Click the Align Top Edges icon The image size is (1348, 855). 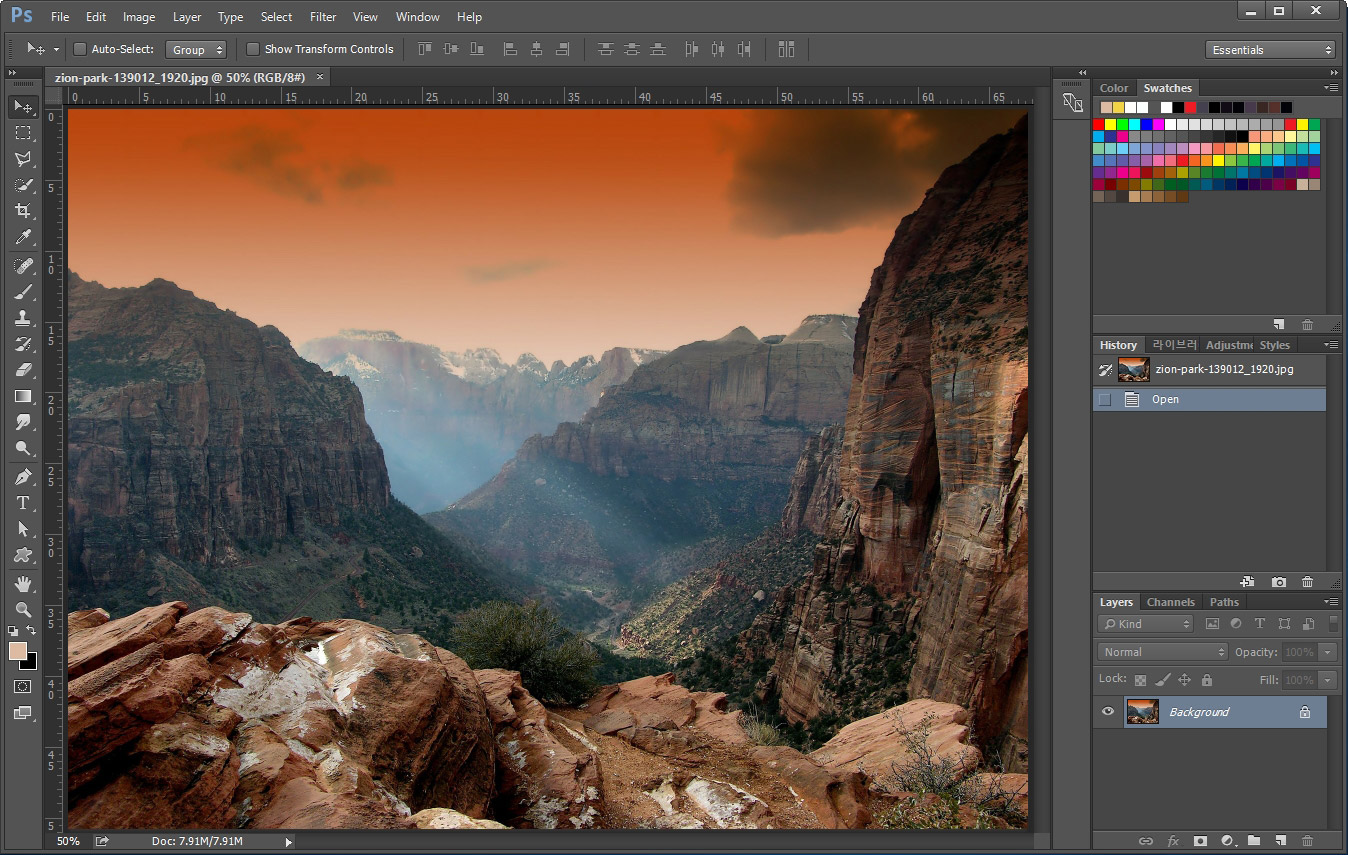424,49
